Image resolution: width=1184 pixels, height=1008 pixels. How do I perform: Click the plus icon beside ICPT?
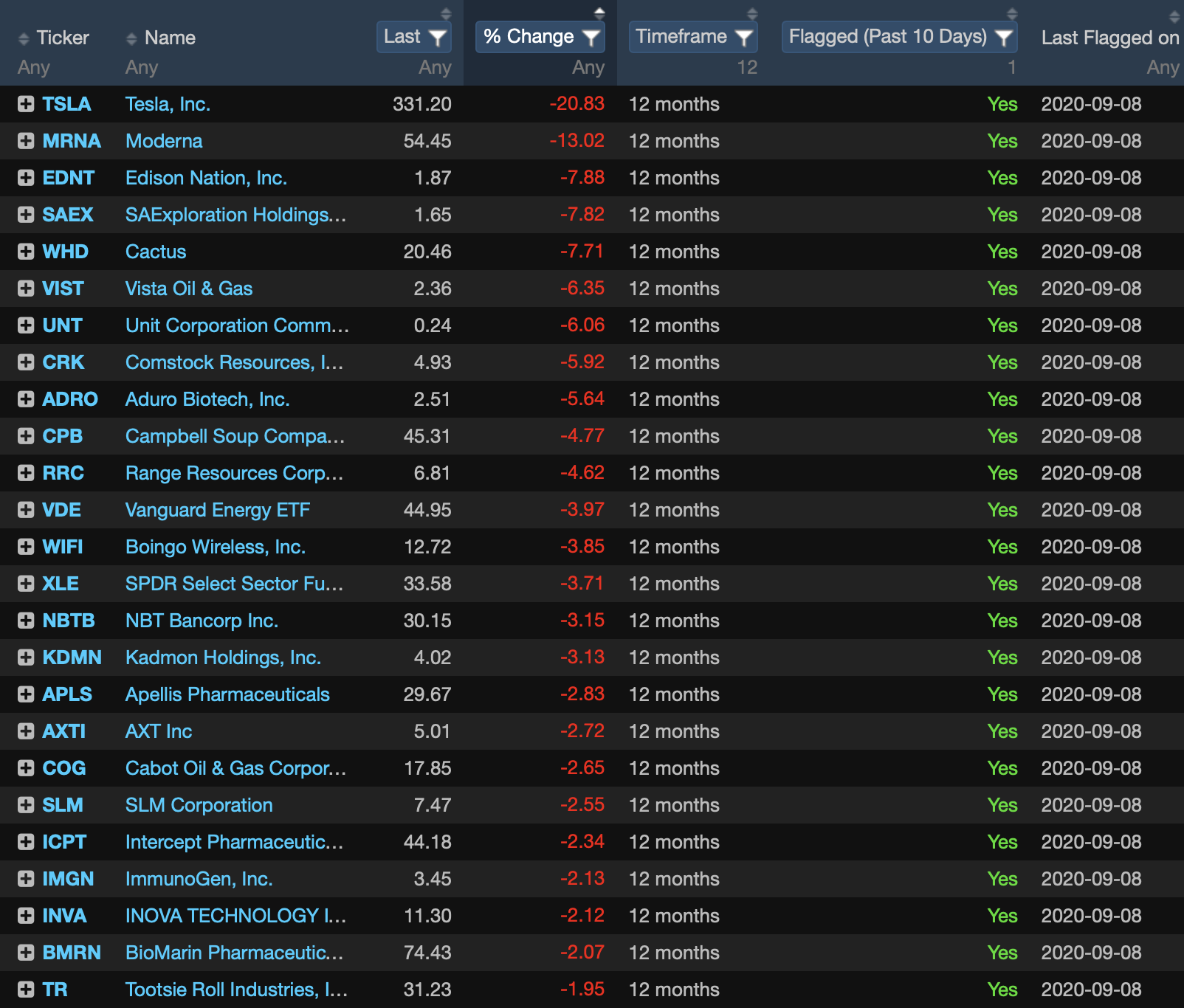(x=26, y=842)
